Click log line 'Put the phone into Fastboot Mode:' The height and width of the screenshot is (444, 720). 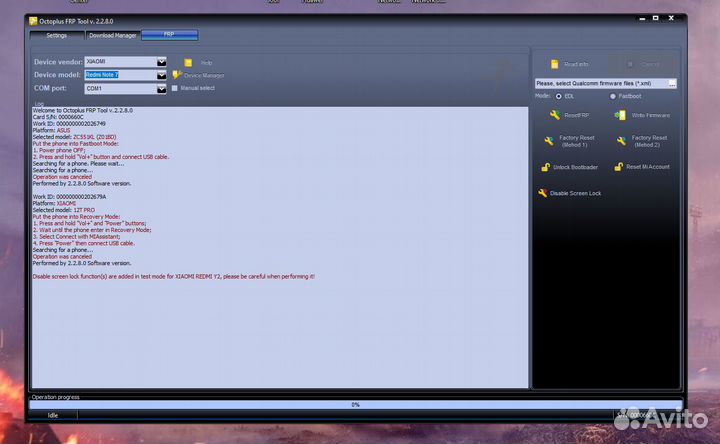coord(75,144)
